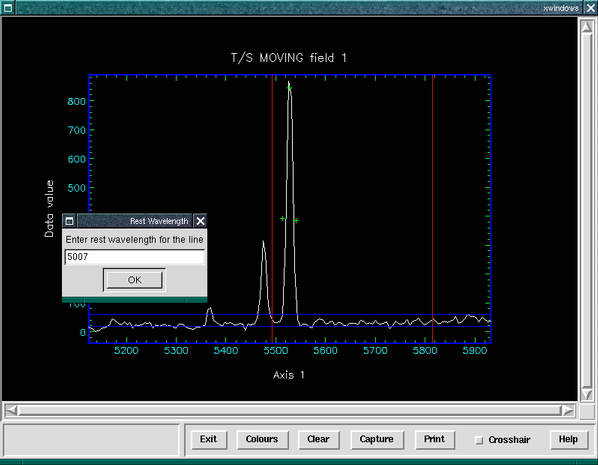Screen dimensions: 598x465
Task: Click the rest wavelength input field showing 5007
Action: click(134, 257)
